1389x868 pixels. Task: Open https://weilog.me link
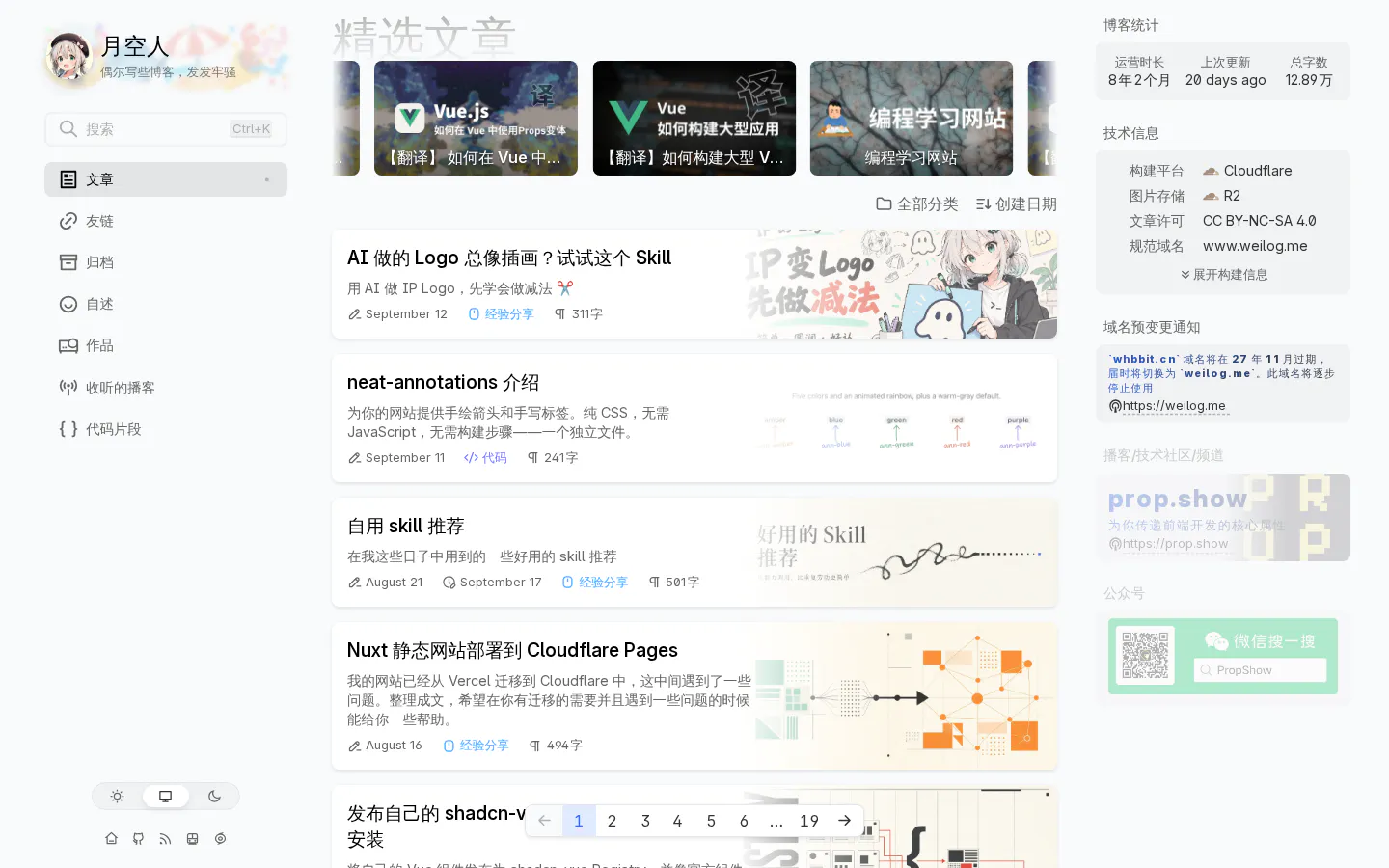coord(1174,406)
